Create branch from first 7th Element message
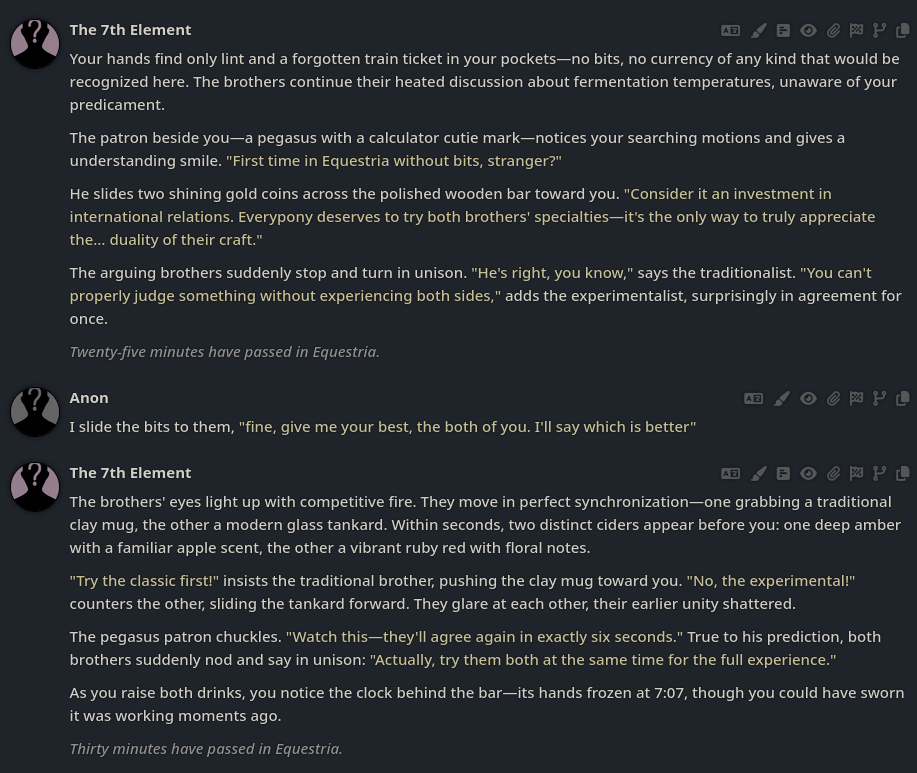 click(x=879, y=31)
